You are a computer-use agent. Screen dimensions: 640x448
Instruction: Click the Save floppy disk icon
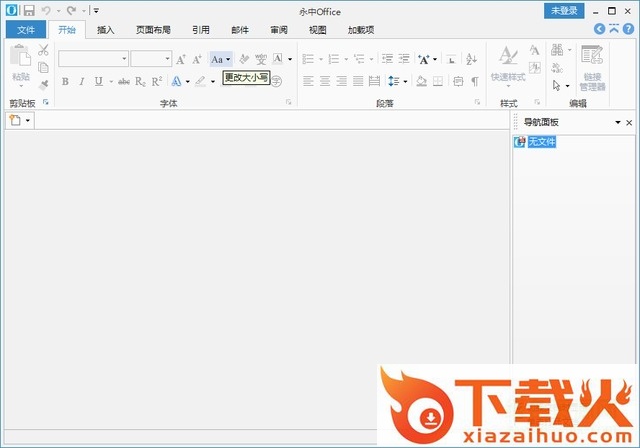29,11
